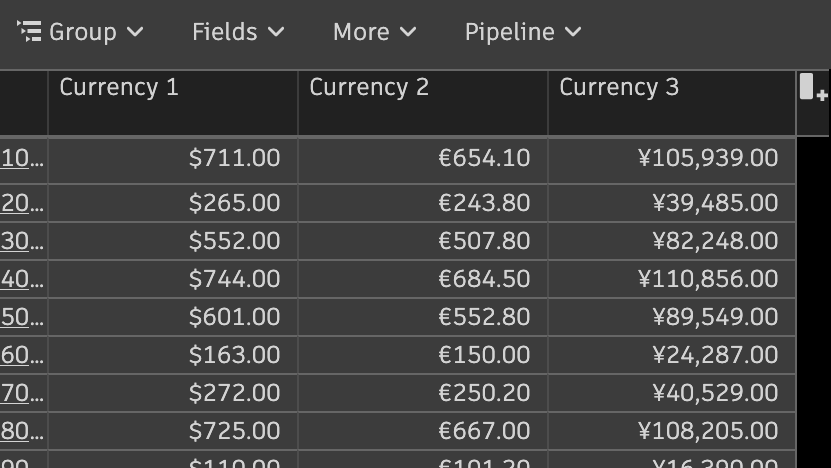Screen dimensions: 831x468
Task: Open the More menu
Action: (374, 32)
